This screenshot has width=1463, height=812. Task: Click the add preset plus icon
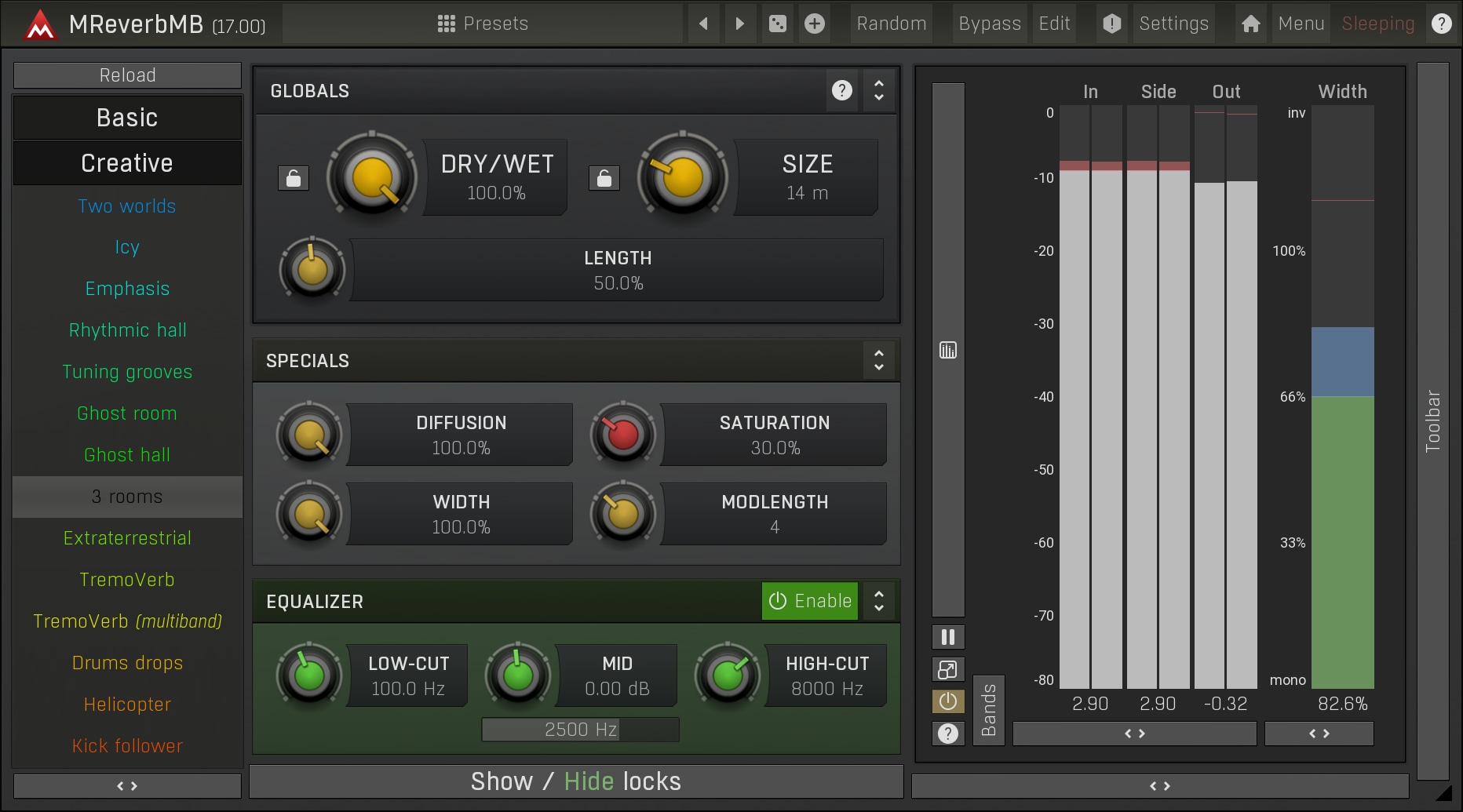tap(815, 24)
